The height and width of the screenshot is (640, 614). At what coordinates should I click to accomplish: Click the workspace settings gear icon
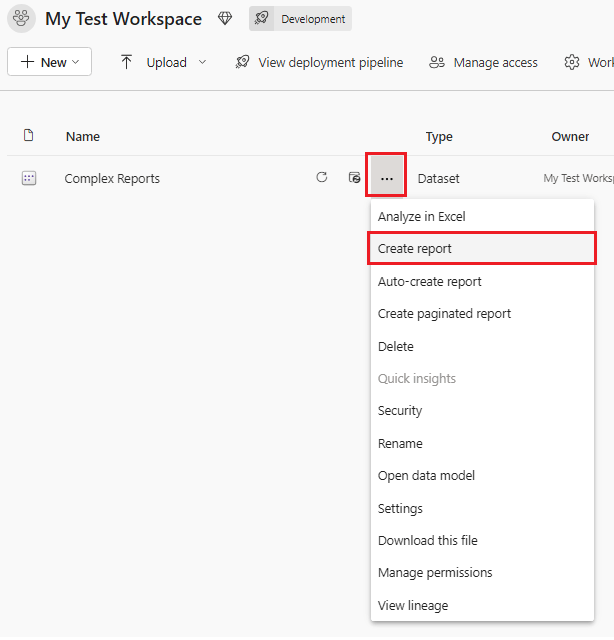click(x=572, y=62)
